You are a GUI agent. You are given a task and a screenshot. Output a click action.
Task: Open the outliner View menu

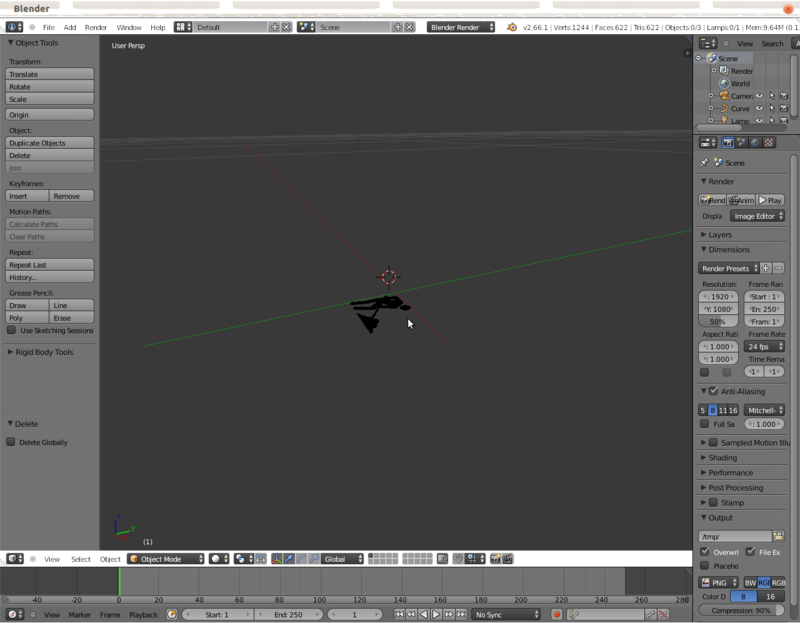click(x=745, y=44)
